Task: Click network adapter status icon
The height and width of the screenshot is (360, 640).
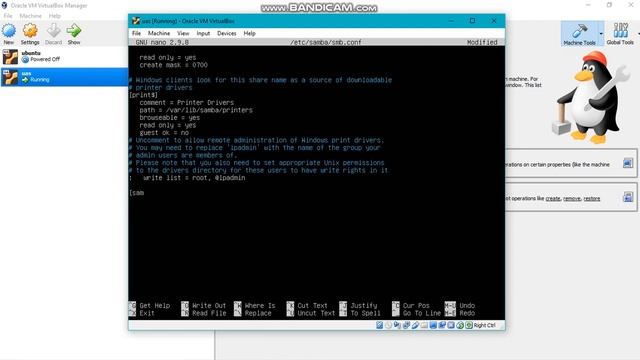Action: tap(406, 325)
